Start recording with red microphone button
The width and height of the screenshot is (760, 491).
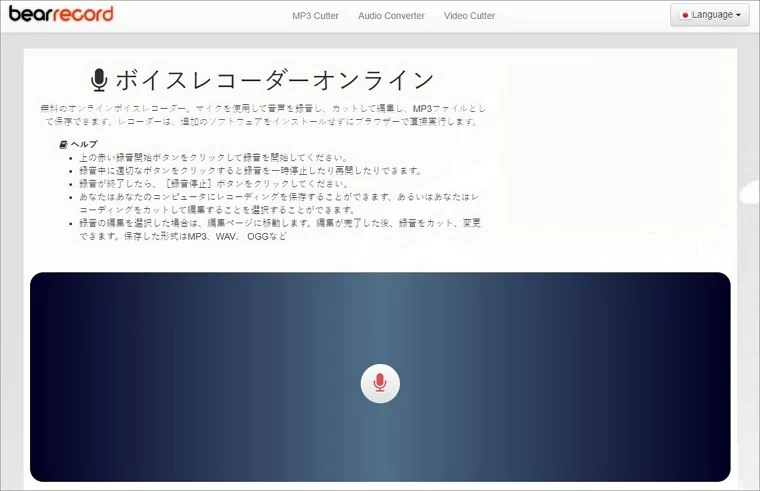click(380, 383)
